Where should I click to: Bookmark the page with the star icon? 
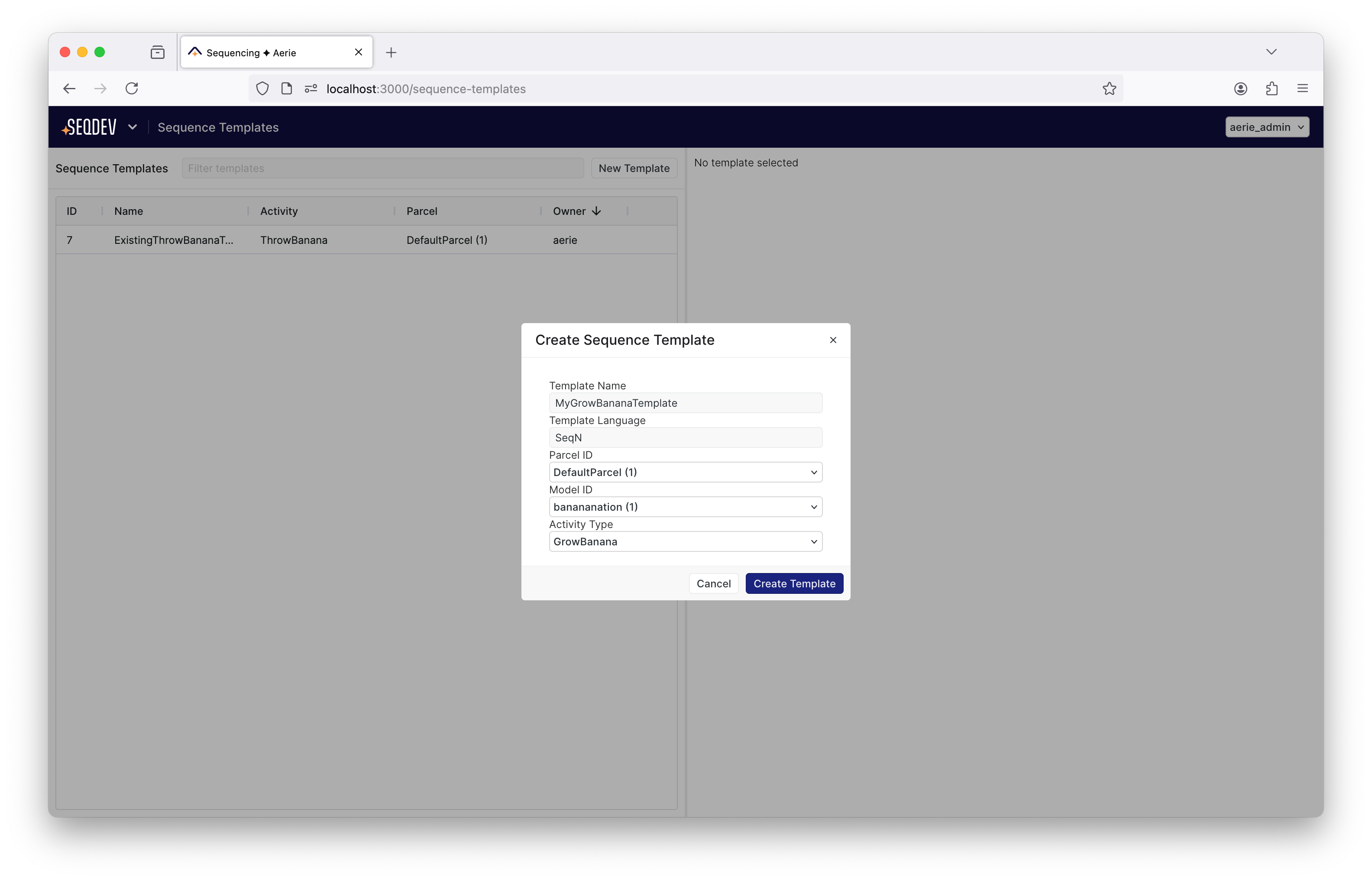(x=1109, y=89)
